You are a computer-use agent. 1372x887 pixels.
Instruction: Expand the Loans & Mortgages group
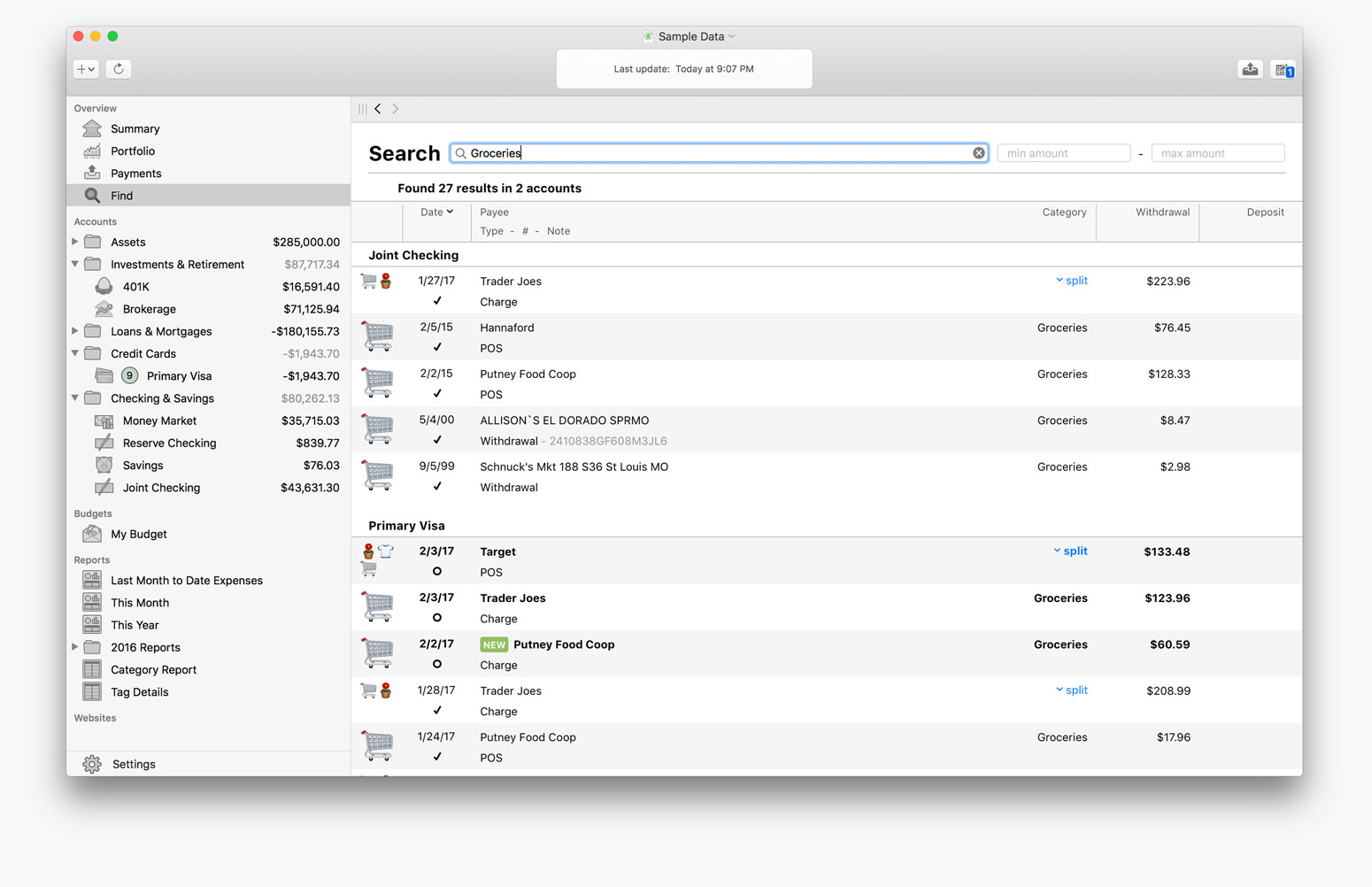(75, 331)
